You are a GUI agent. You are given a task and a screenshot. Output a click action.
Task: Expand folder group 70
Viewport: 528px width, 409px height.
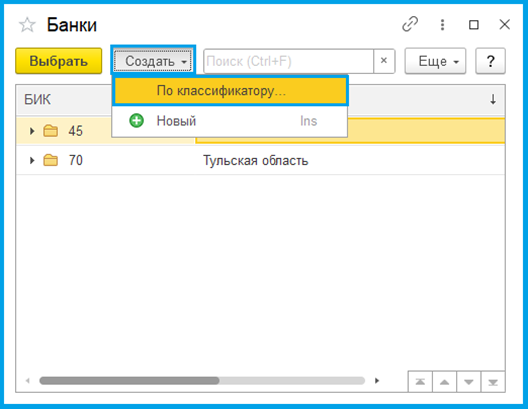pos(32,160)
